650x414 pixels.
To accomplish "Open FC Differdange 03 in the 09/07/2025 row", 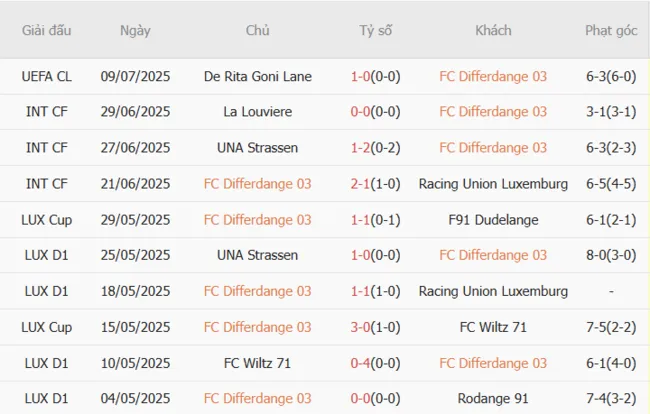I will coord(493,76).
